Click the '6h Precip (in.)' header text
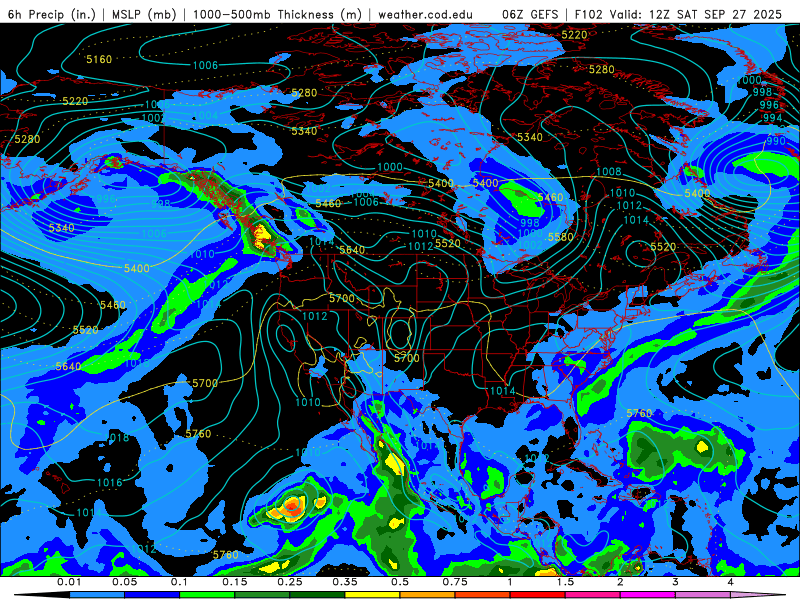The image size is (800, 600). pyautogui.click(x=52, y=14)
